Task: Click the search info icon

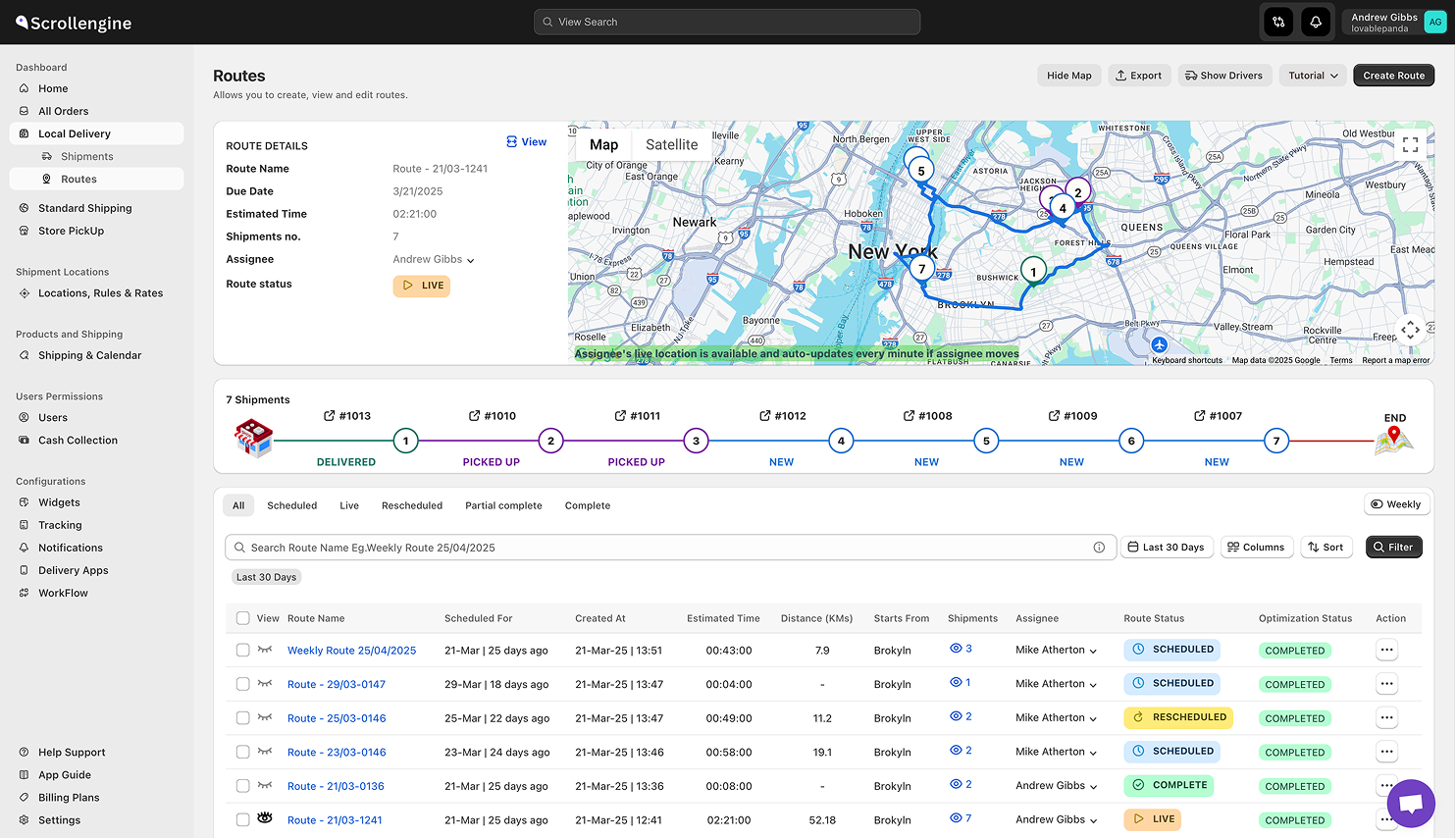Action: pos(1099,548)
